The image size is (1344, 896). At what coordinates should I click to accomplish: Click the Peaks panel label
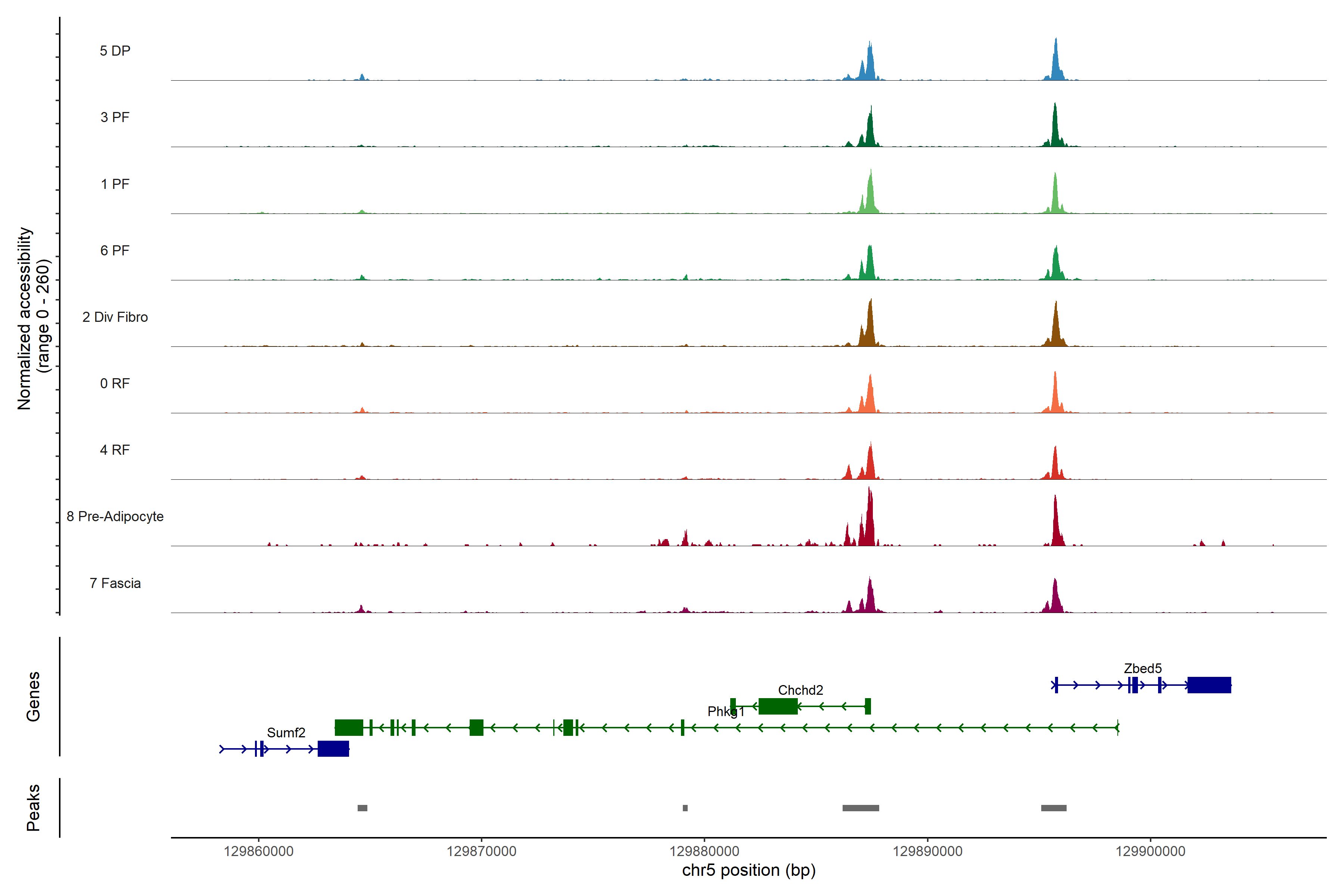[x=33, y=808]
